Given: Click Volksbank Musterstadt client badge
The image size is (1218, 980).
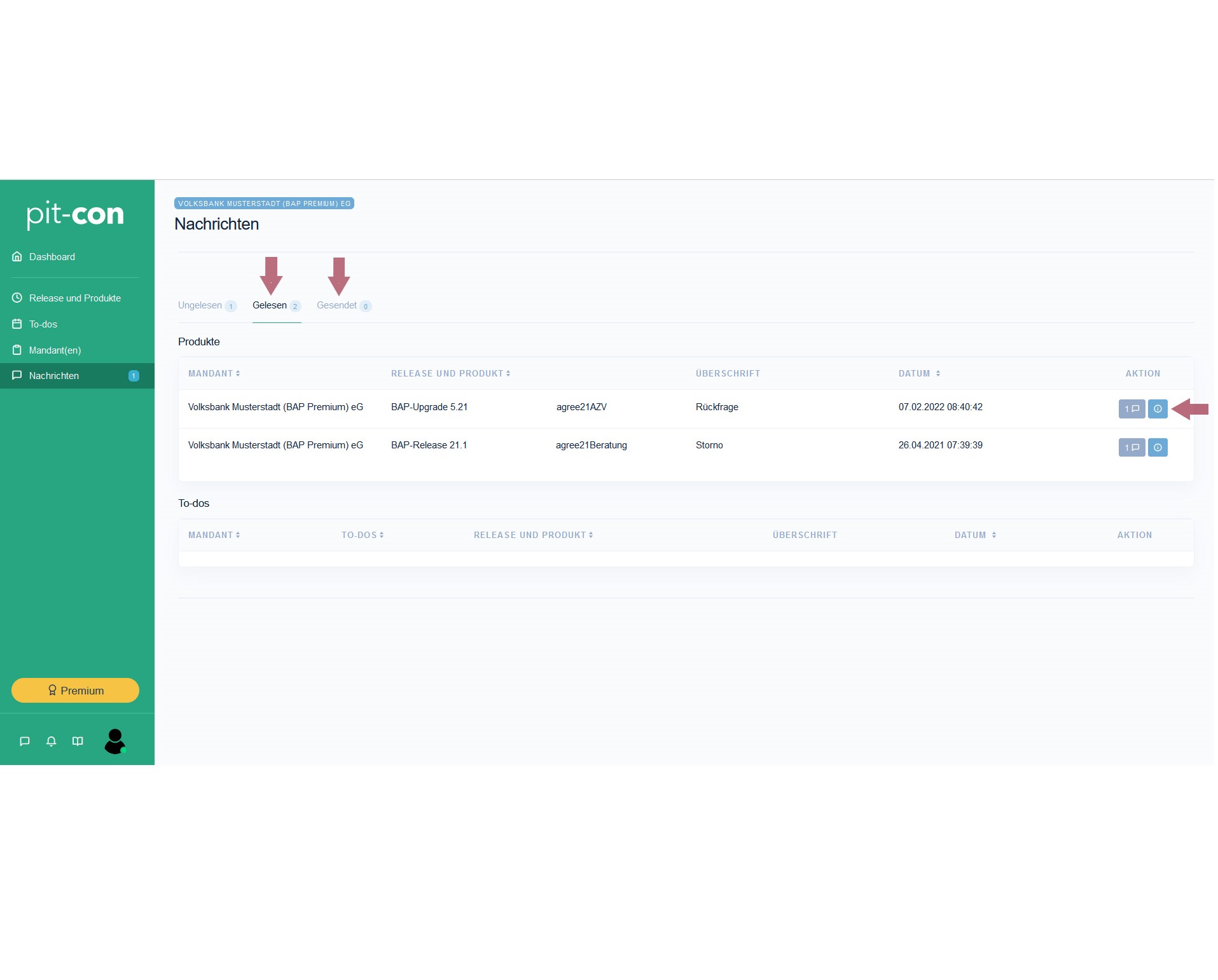Looking at the screenshot, I should click(264, 204).
